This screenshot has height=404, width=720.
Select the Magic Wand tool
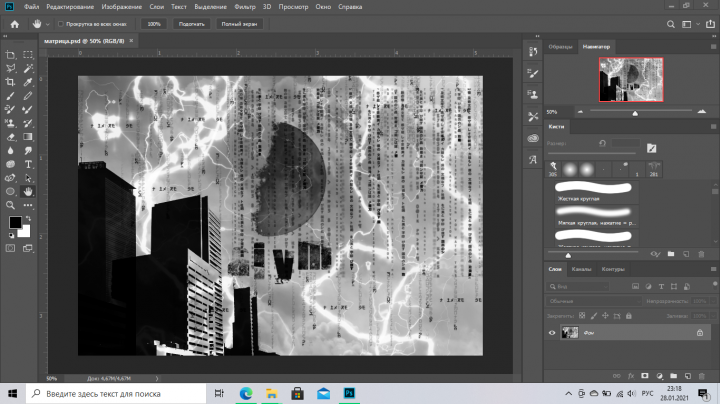[x=28, y=68]
